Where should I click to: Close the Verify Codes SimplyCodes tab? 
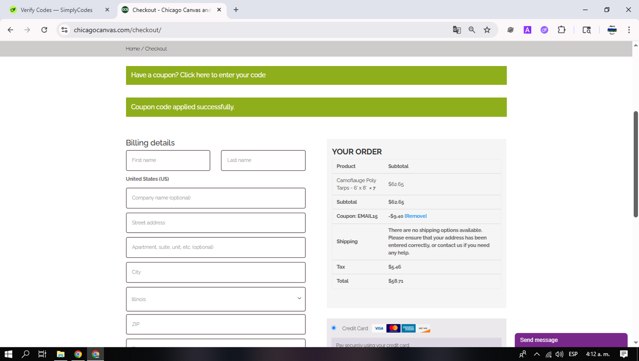pos(107,10)
